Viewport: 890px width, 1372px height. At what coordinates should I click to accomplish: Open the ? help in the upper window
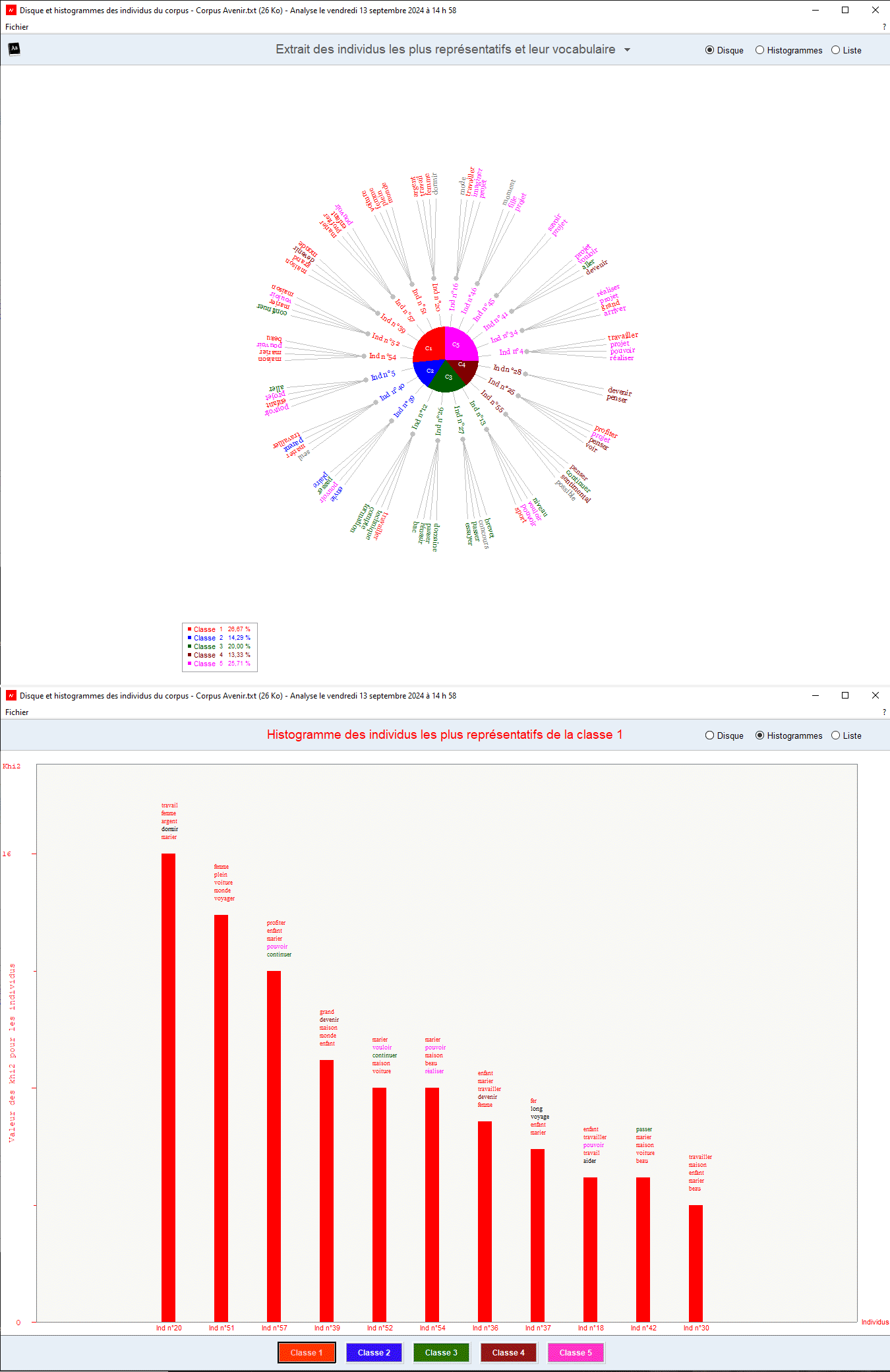pyautogui.click(x=884, y=27)
